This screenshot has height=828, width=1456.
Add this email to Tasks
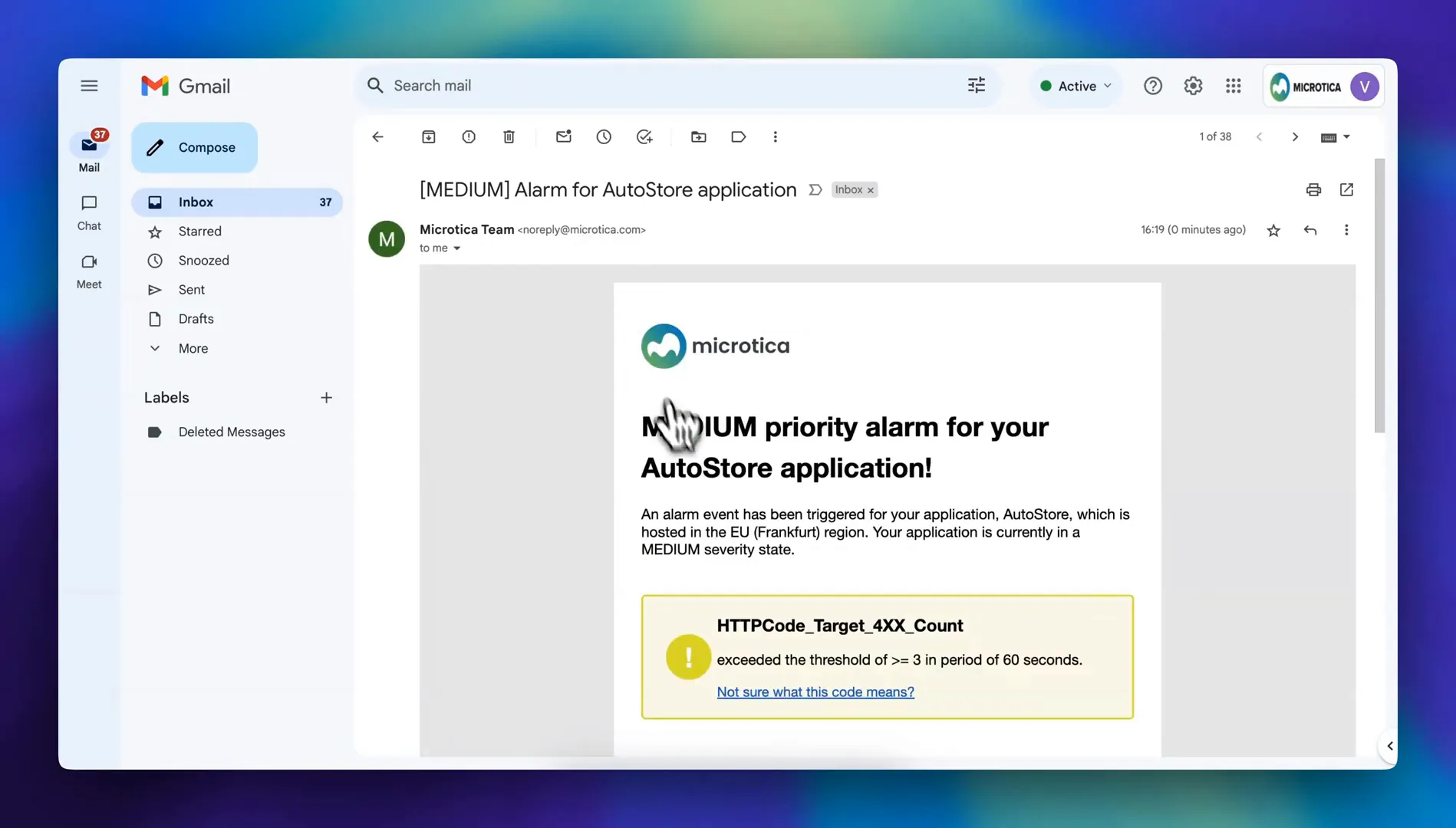644,137
